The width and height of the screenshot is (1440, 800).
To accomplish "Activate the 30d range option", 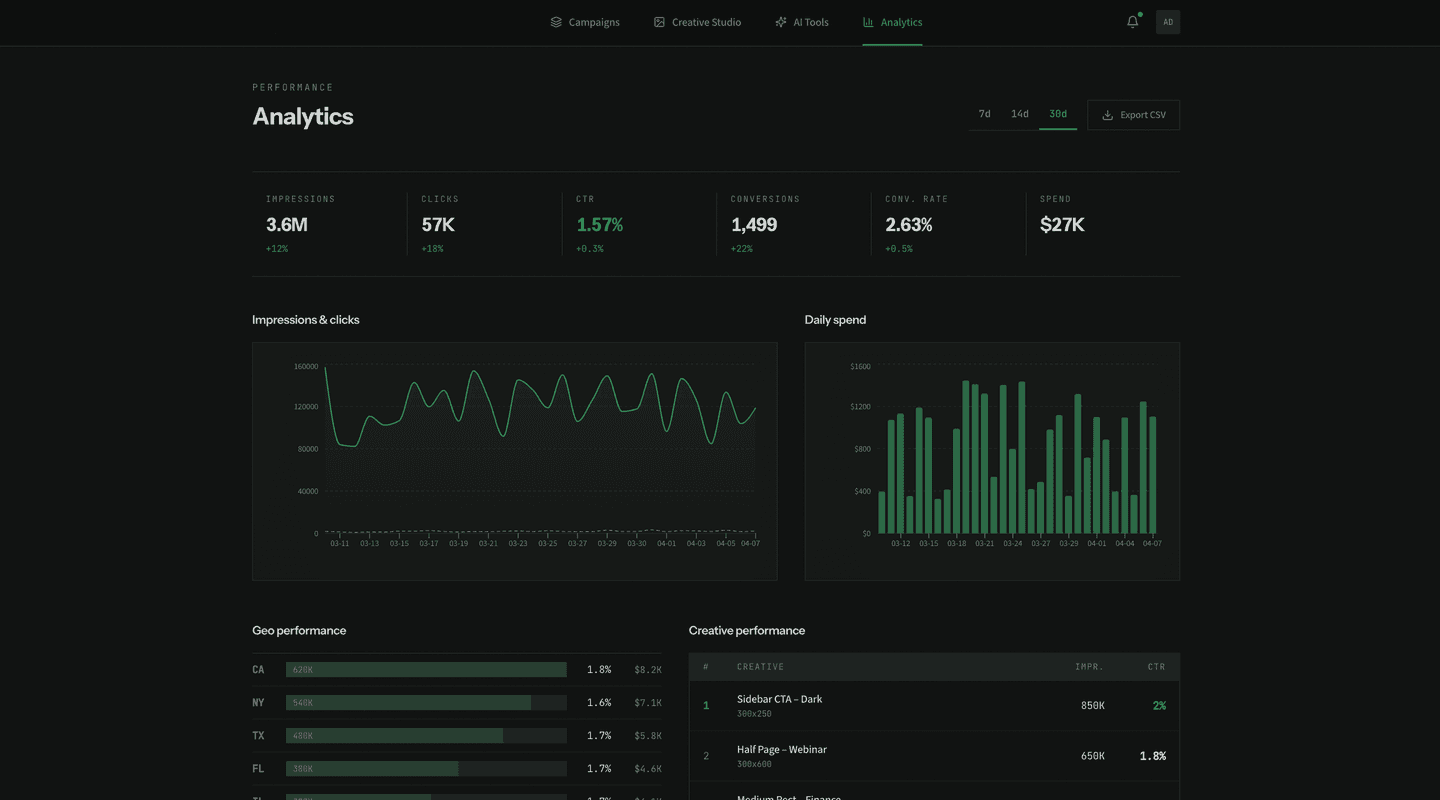I will [x=1057, y=114].
